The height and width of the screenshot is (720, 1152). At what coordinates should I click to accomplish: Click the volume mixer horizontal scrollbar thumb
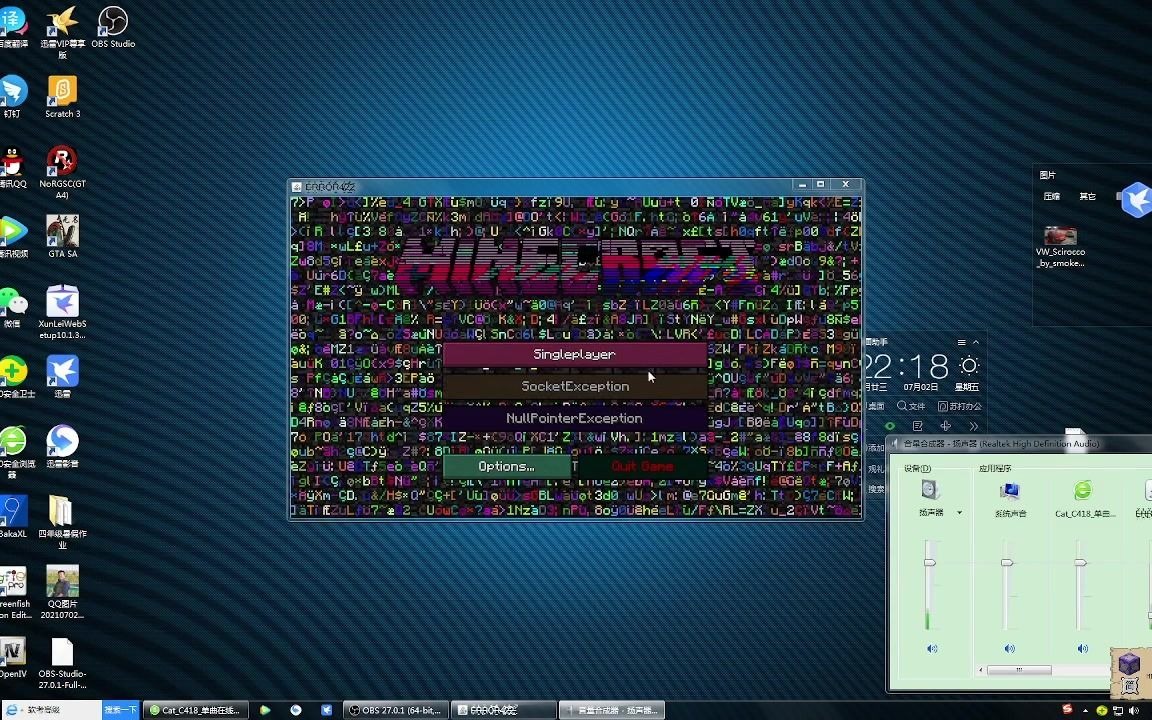point(1018,670)
